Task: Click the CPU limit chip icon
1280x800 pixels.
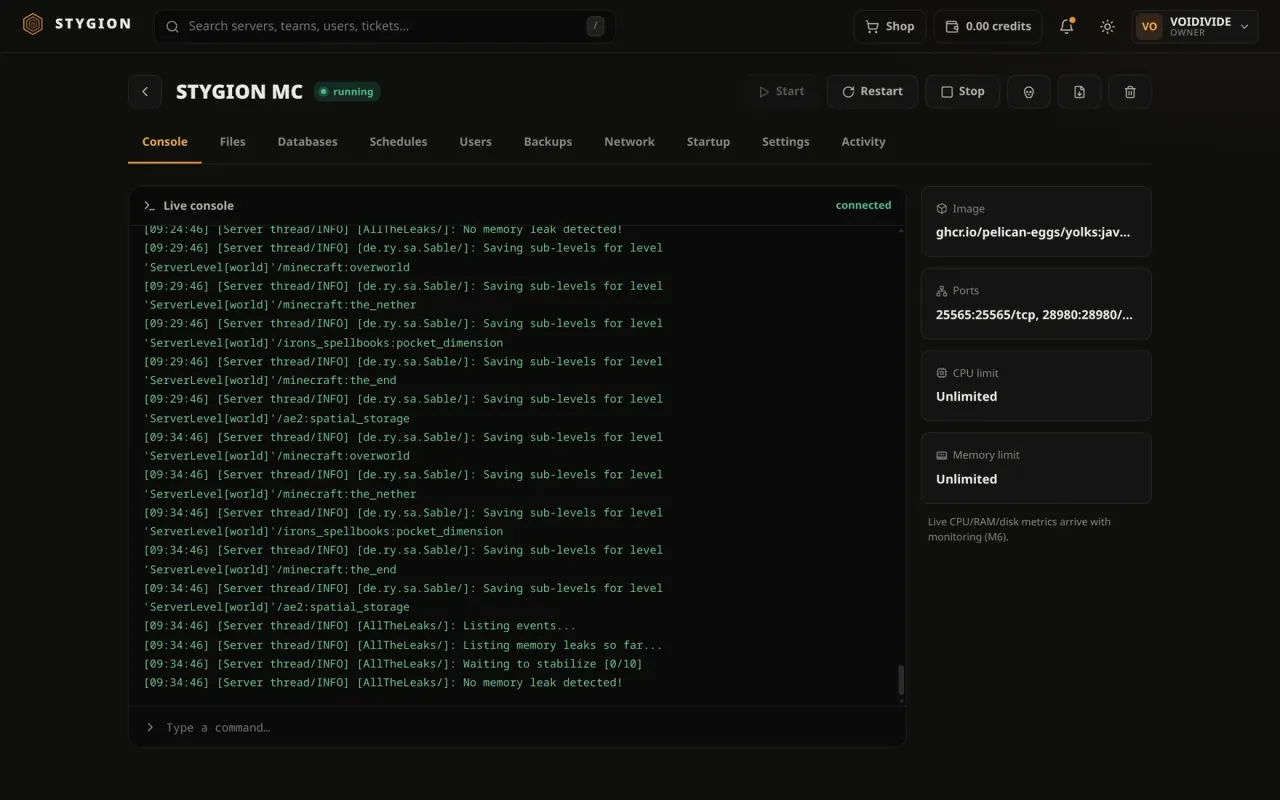Action: [941, 373]
